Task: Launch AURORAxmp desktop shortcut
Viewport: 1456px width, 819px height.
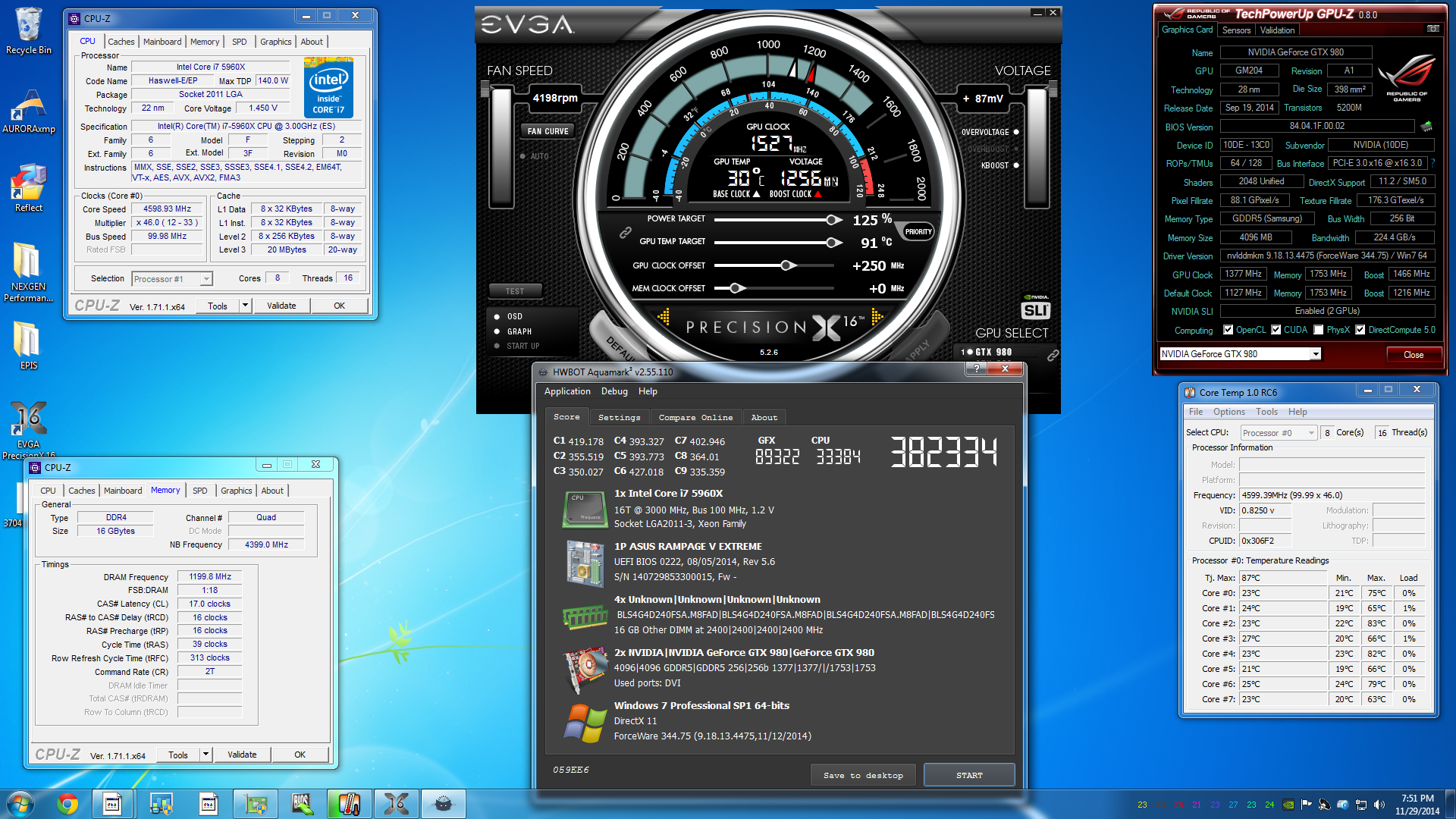Action: [x=28, y=111]
